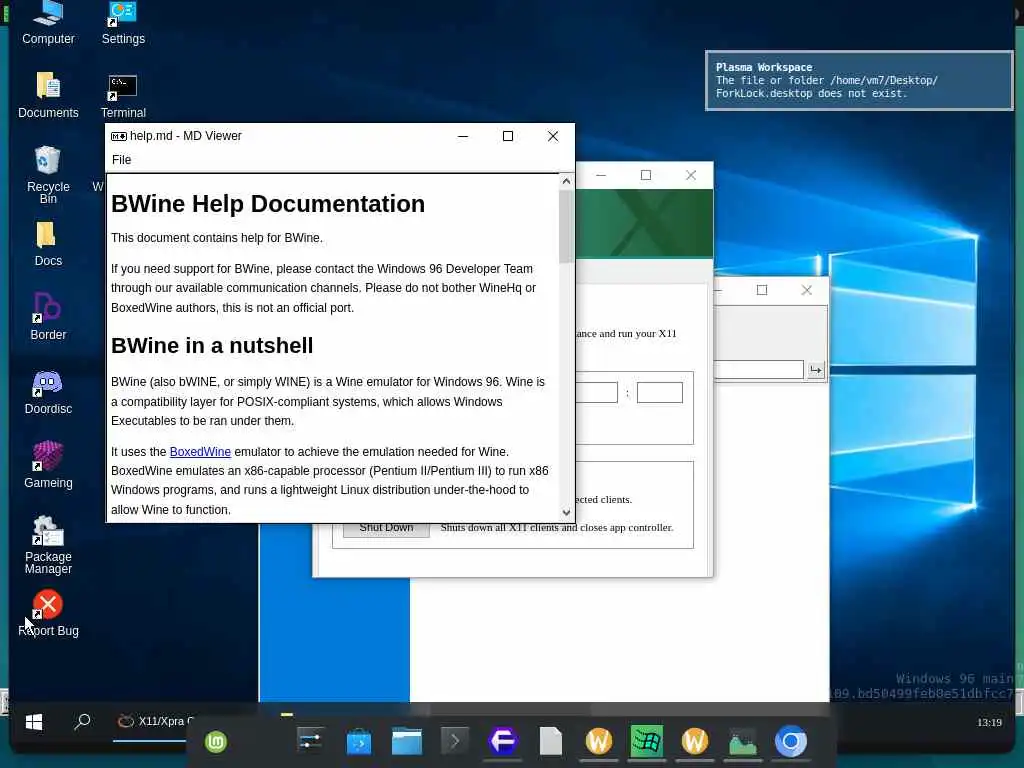Click the blank document icon in dock
This screenshot has width=1024, height=768.
(x=551, y=741)
